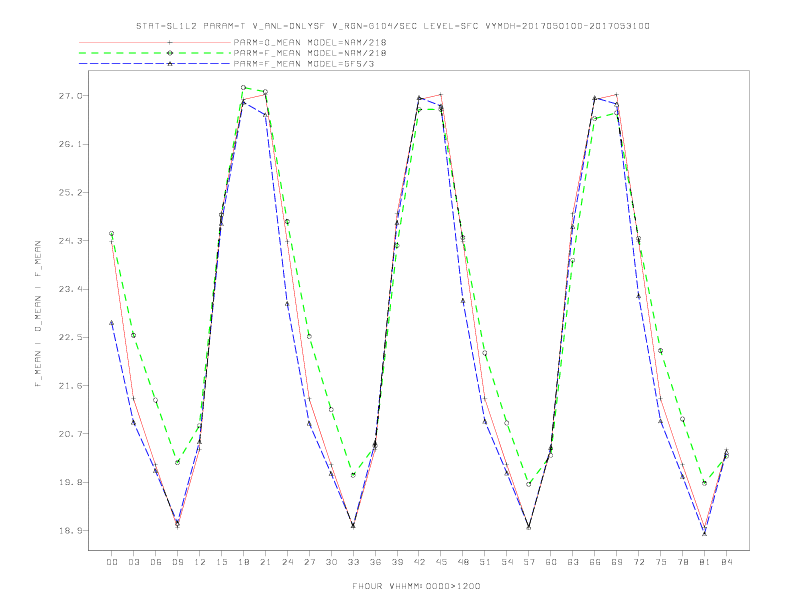This screenshot has height=612, width=792.
Task: Click the green circle data point at hour 09
Action: (x=177, y=463)
